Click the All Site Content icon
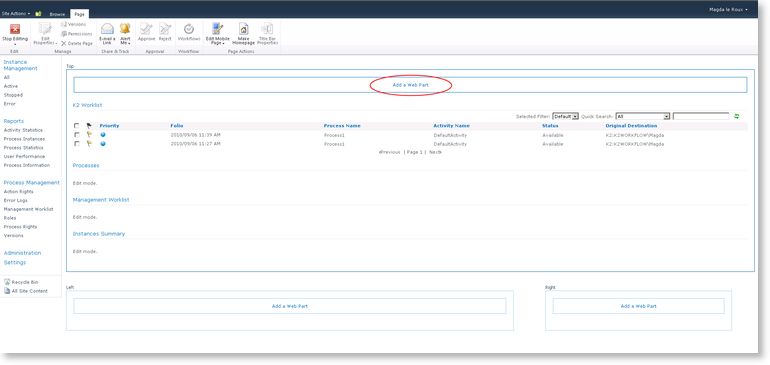This screenshot has width=770, height=365. coord(7,291)
